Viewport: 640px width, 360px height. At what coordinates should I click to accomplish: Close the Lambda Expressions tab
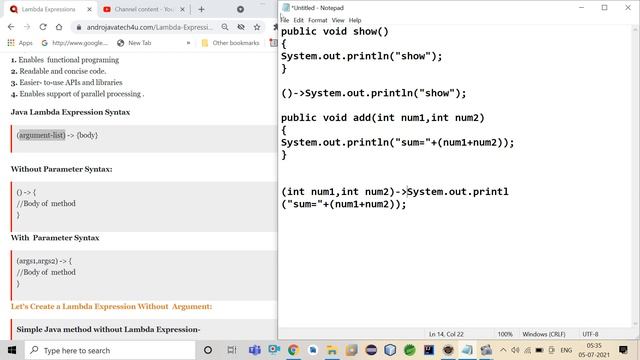coord(89,9)
